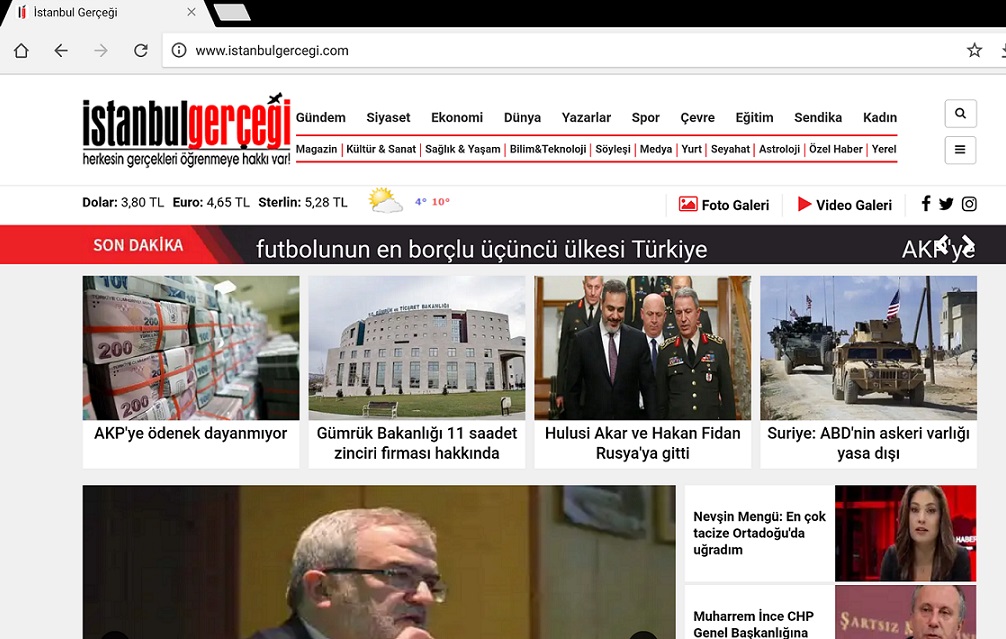Open the Foto Galeri link

point(724,205)
